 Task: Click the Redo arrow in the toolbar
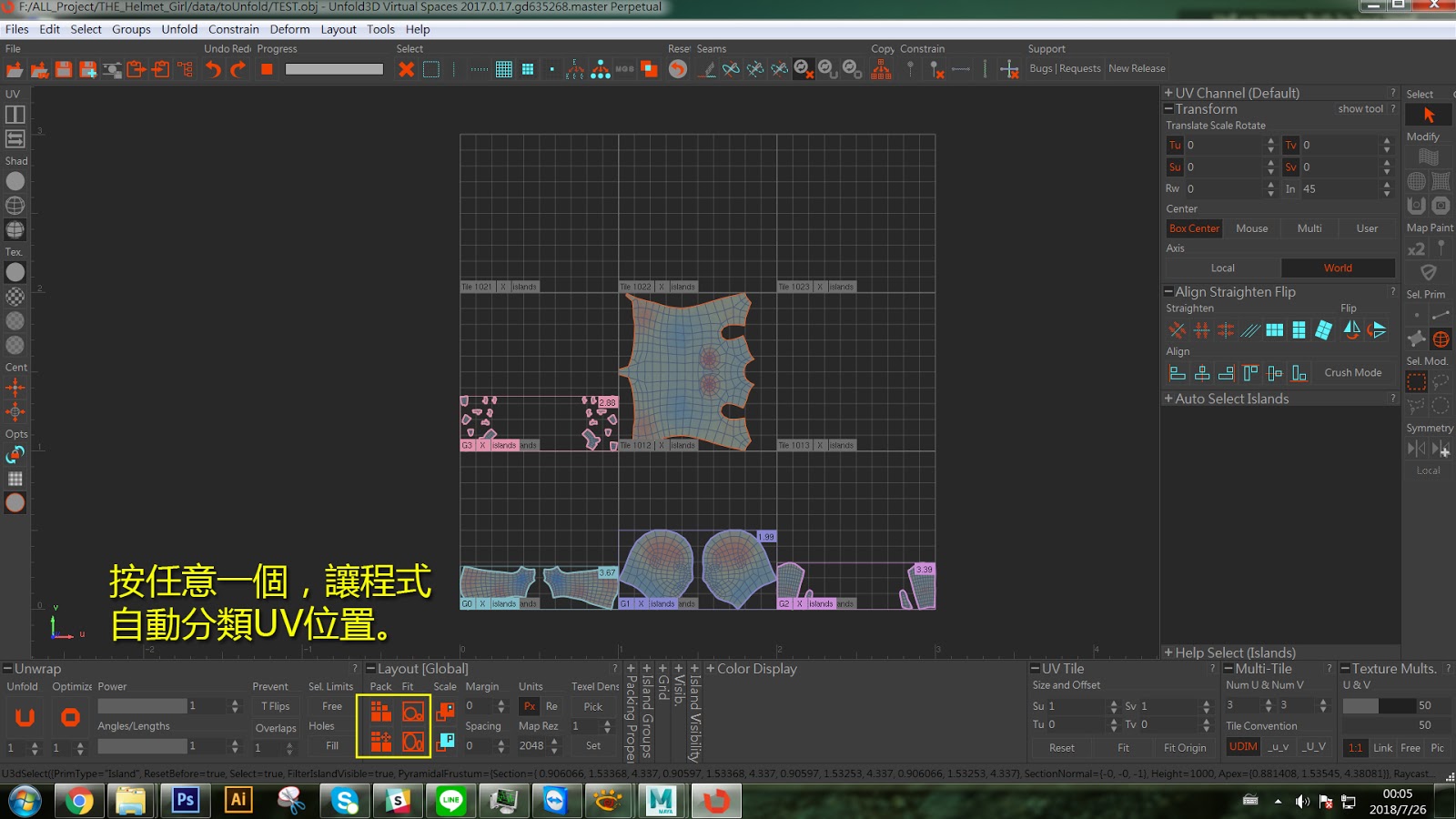pyautogui.click(x=238, y=69)
